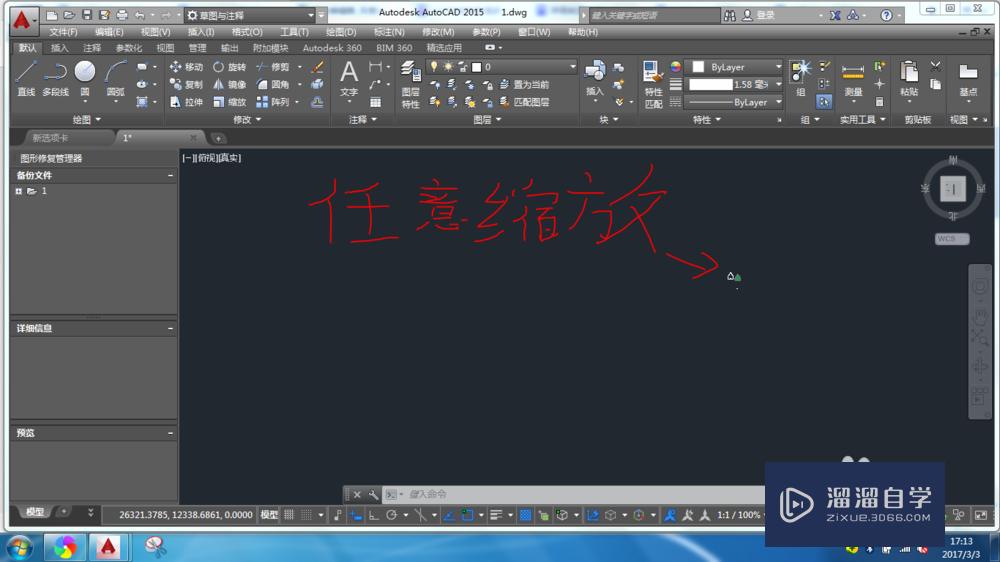This screenshot has width=1000, height=562.
Task: Open the Layer Properties (图层特性) manager
Action: click(410, 84)
